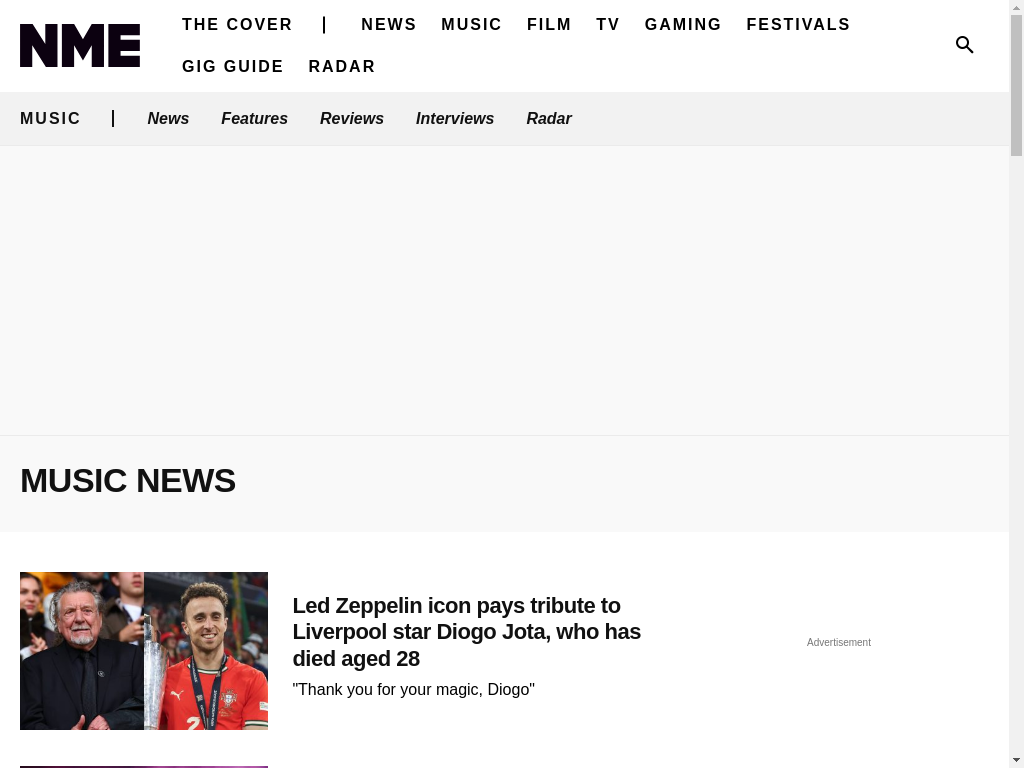
Task: Open the Music top menu item
Action: [x=472, y=24]
